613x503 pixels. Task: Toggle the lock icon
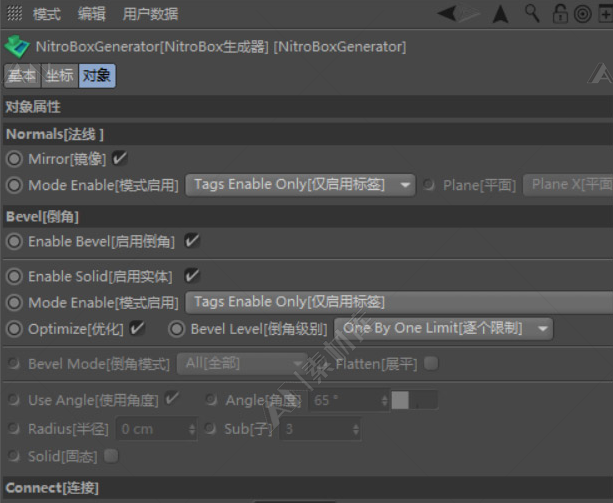pos(560,13)
